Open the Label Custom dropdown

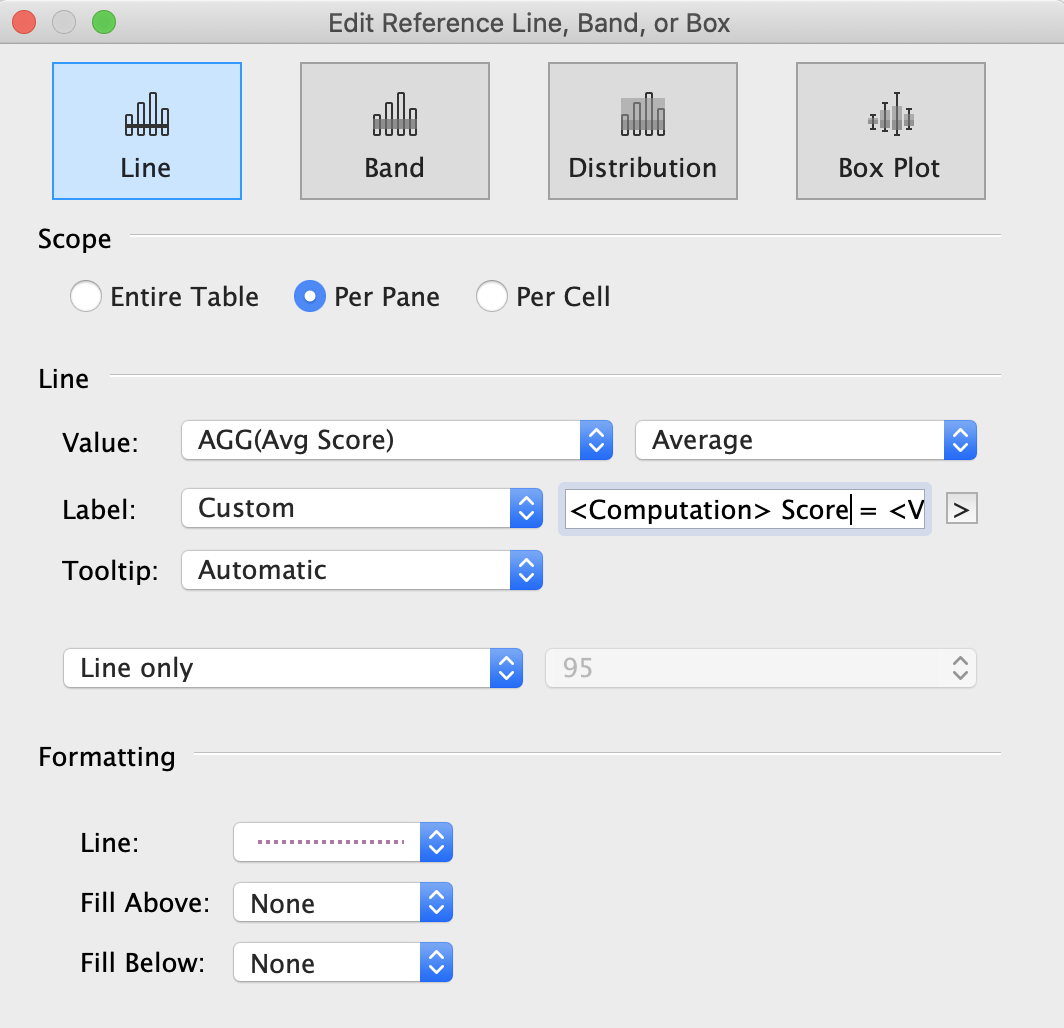point(361,508)
